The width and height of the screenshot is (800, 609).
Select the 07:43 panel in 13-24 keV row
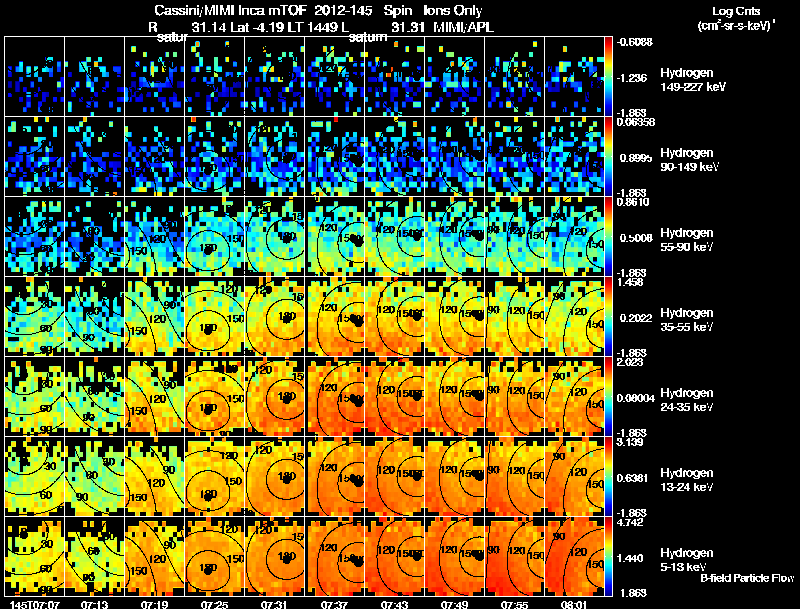click(394, 476)
